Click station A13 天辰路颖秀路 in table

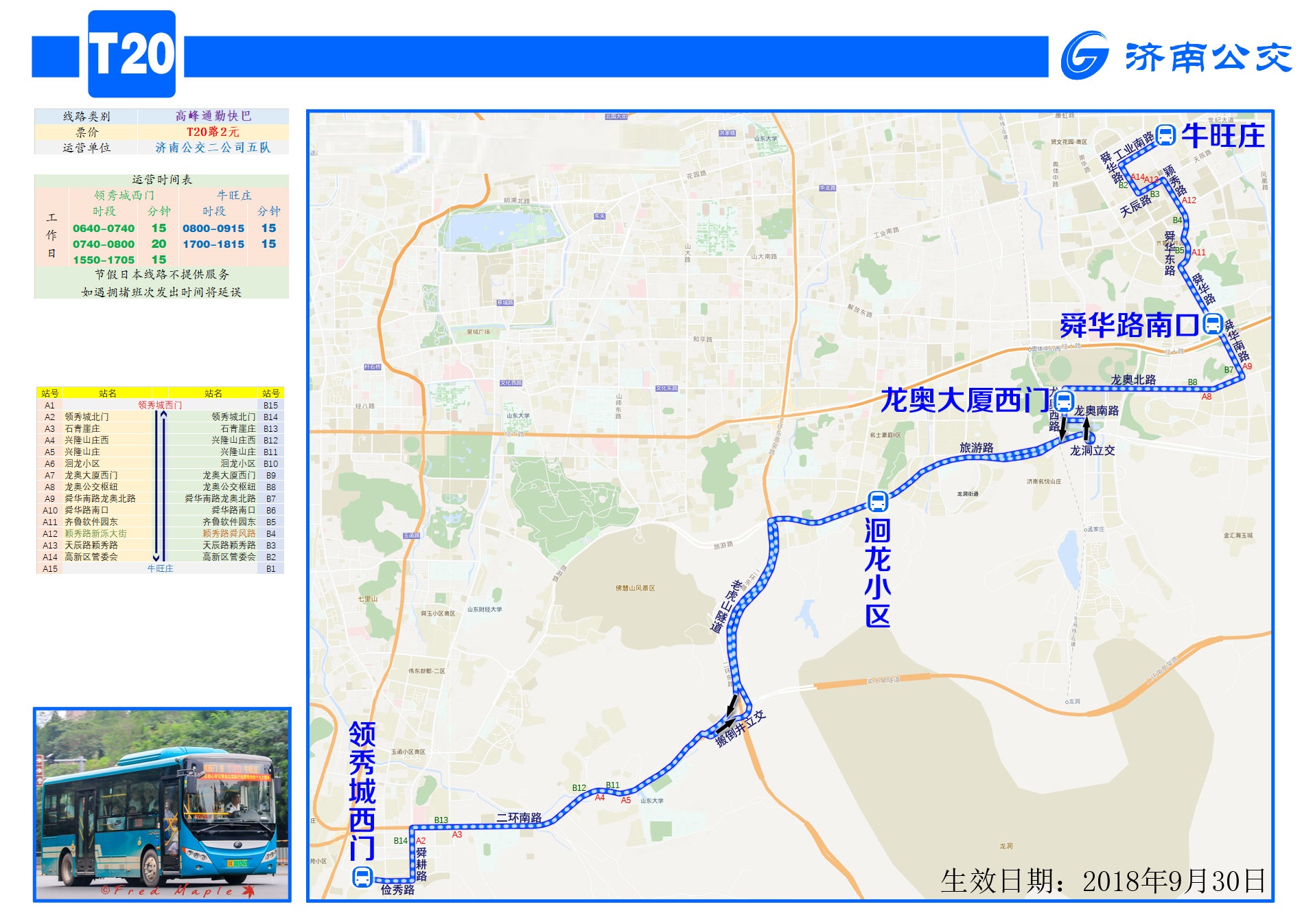coord(91,545)
